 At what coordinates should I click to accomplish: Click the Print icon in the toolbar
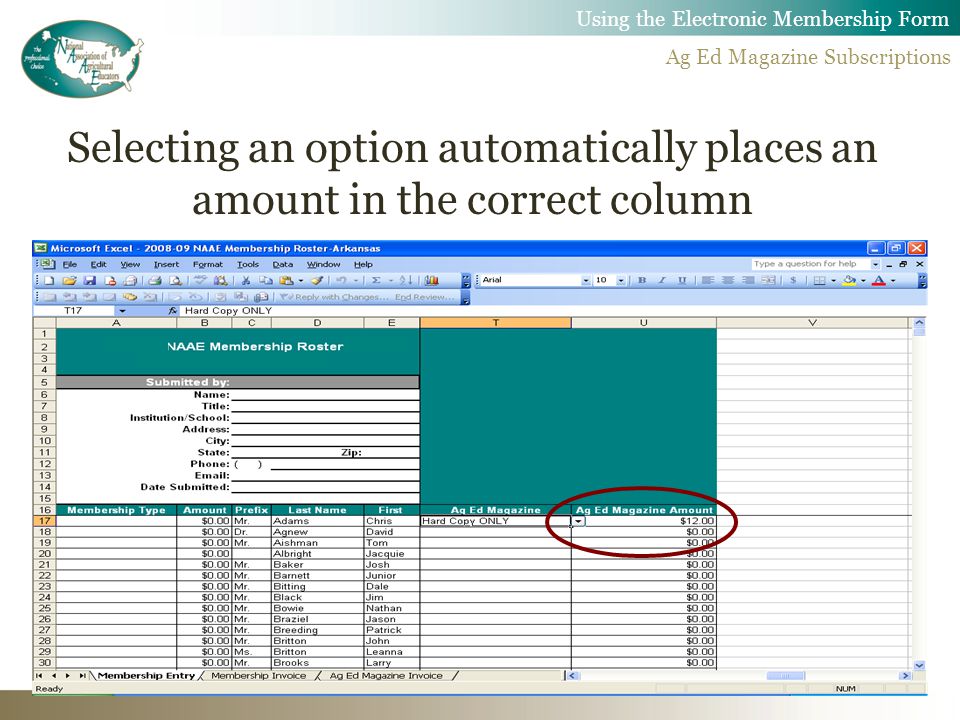155,280
